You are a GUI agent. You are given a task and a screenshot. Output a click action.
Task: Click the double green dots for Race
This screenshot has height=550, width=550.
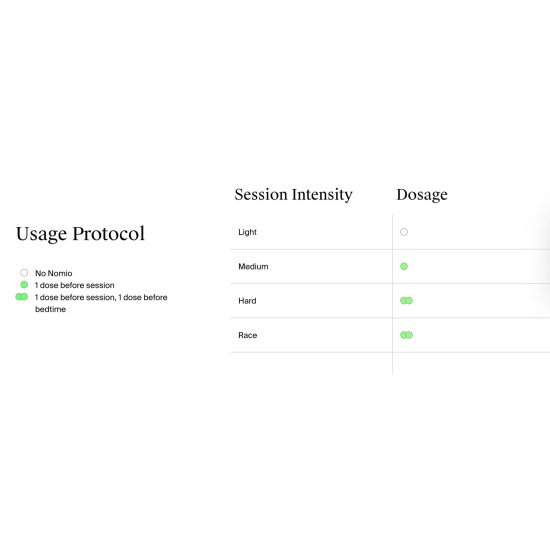[406, 335]
